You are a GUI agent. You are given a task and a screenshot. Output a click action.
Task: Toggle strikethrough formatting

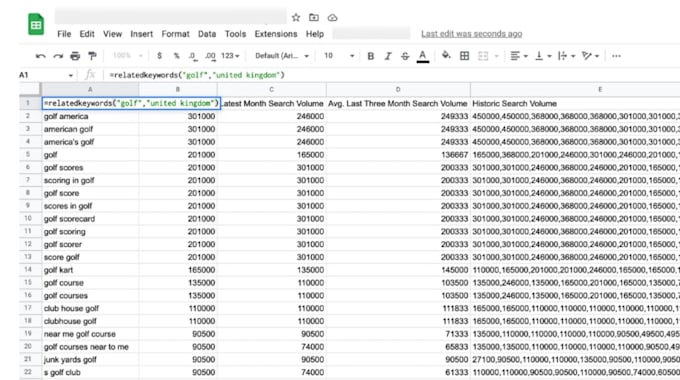tap(405, 56)
